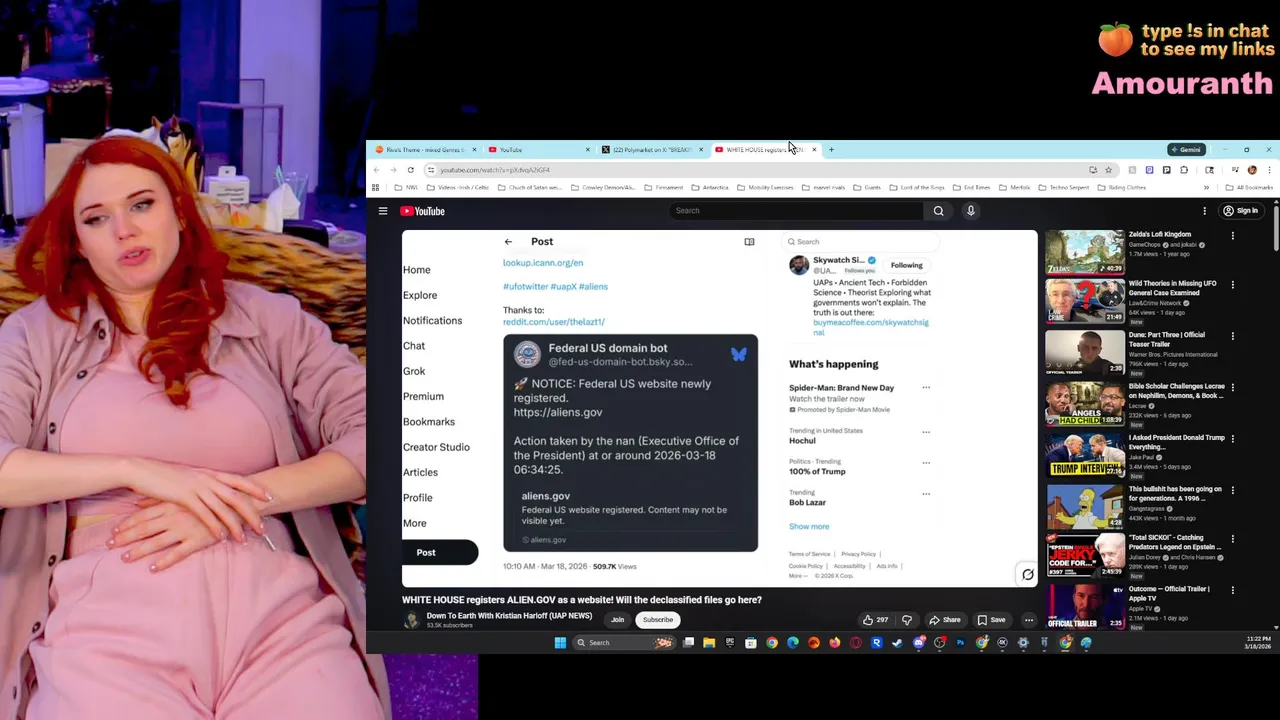The width and height of the screenshot is (1280, 720).
Task: Join the channel membership
Action: click(617, 620)
